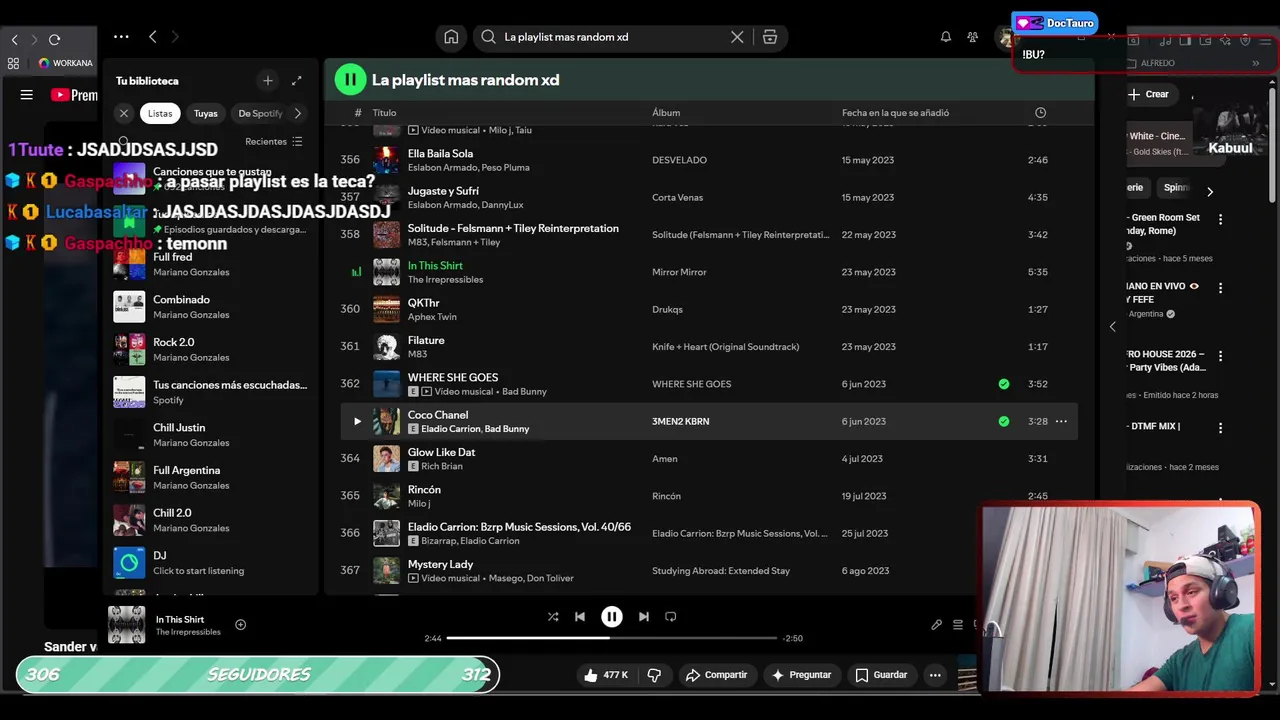
Task: Sort by Título column header
Action: (384, 113)
